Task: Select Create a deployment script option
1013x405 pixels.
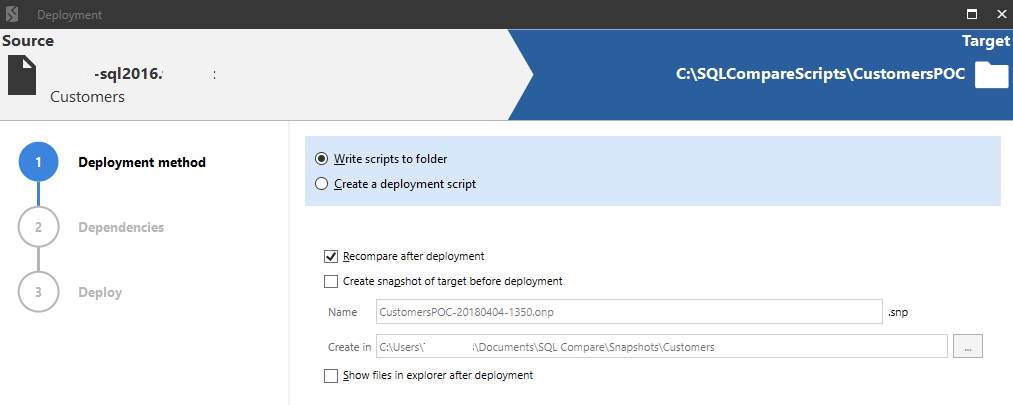Action: point(321,184)
